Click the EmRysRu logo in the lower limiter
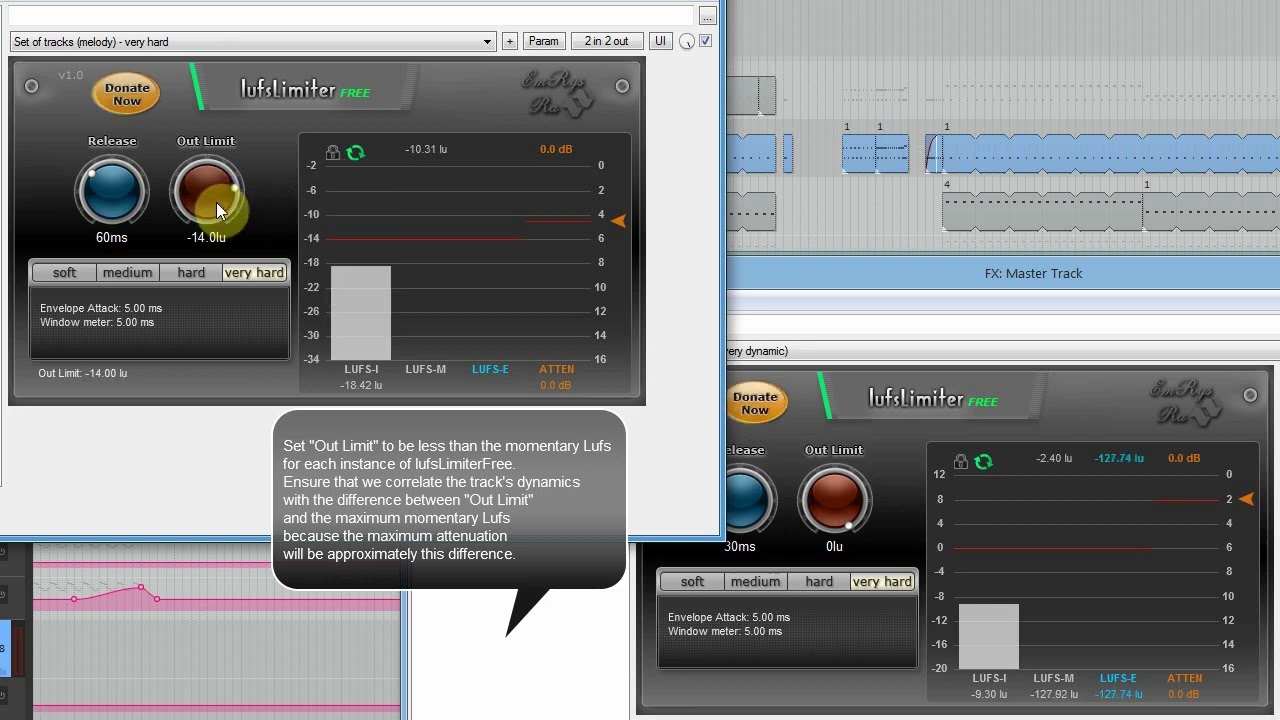 [1186, 401]
